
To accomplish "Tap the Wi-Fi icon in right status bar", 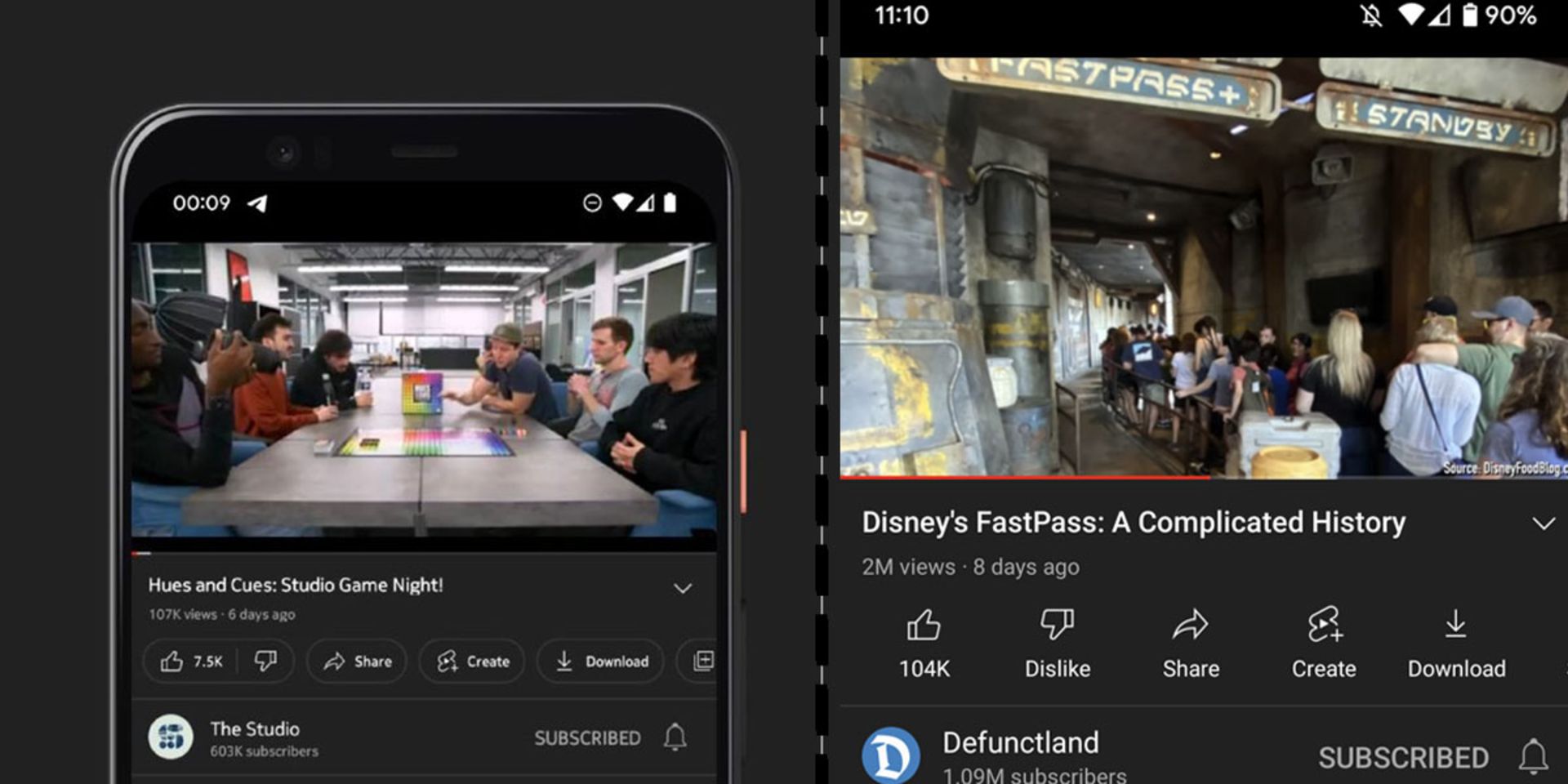I will pyautogui.click(x=1410, y=15).
